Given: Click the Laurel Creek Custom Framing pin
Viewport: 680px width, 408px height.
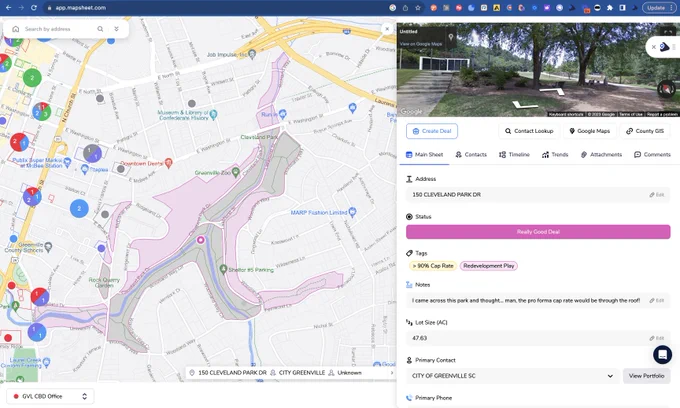Looking at the screenshot, I should [46, 361].
